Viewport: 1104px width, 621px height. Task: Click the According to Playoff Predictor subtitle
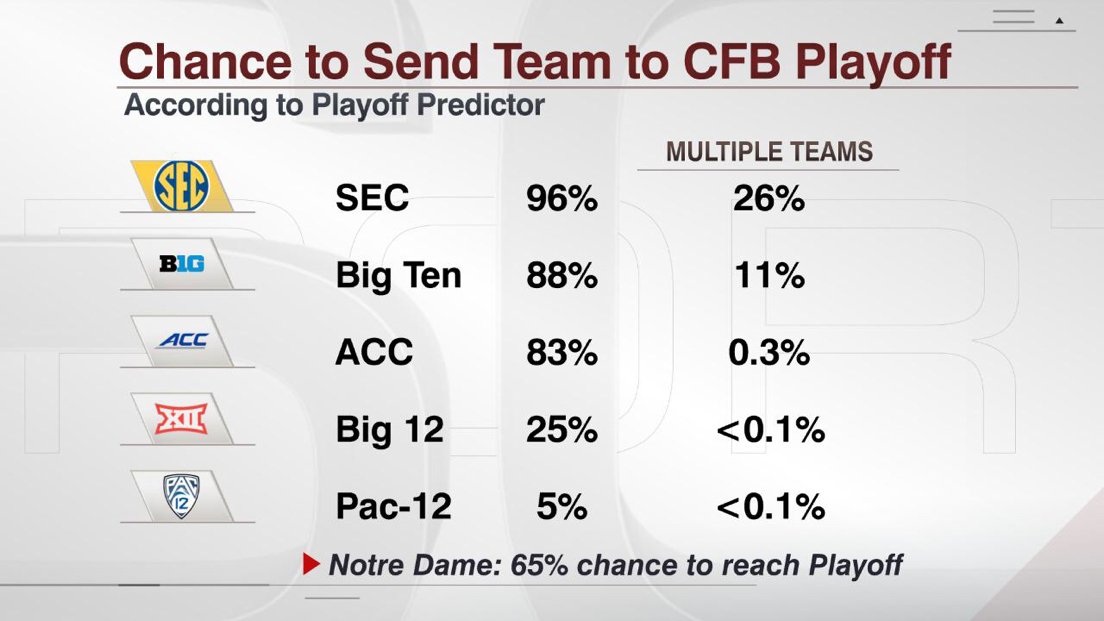point(334,105)
